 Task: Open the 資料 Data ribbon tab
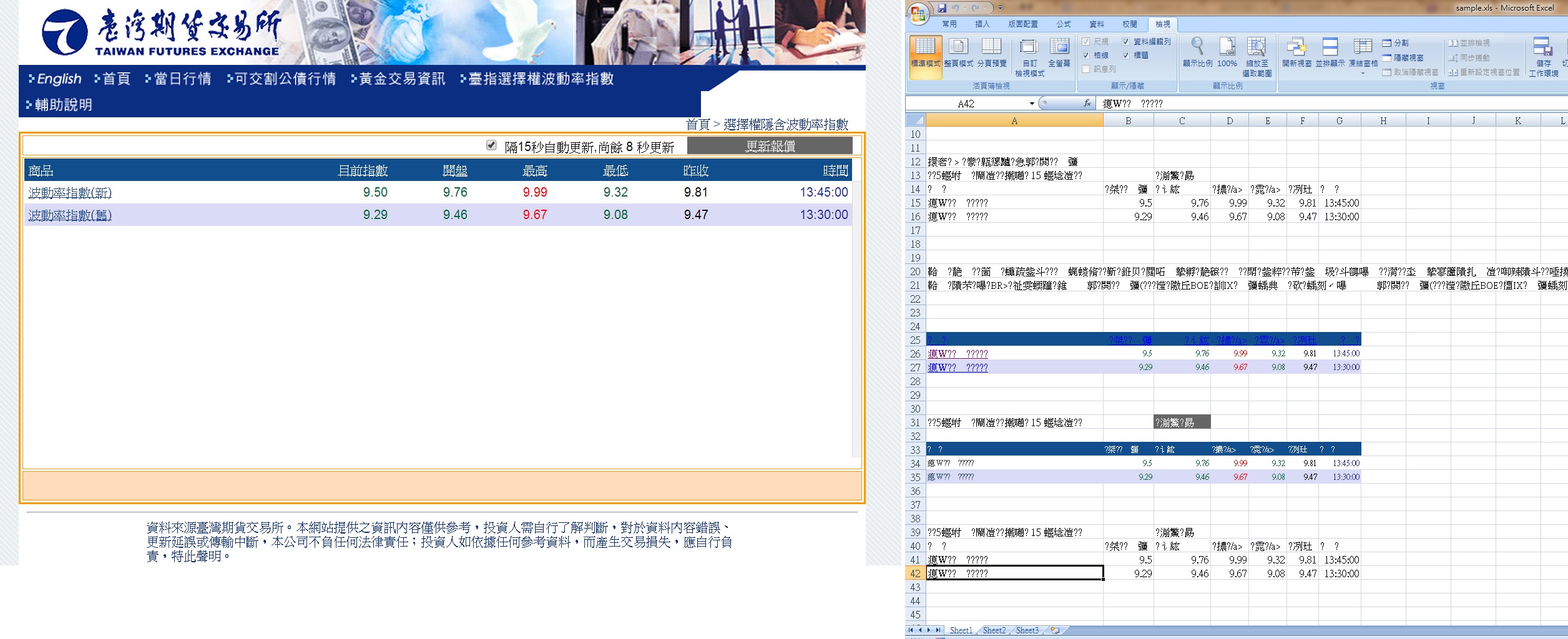click(x=1097, y=24)
